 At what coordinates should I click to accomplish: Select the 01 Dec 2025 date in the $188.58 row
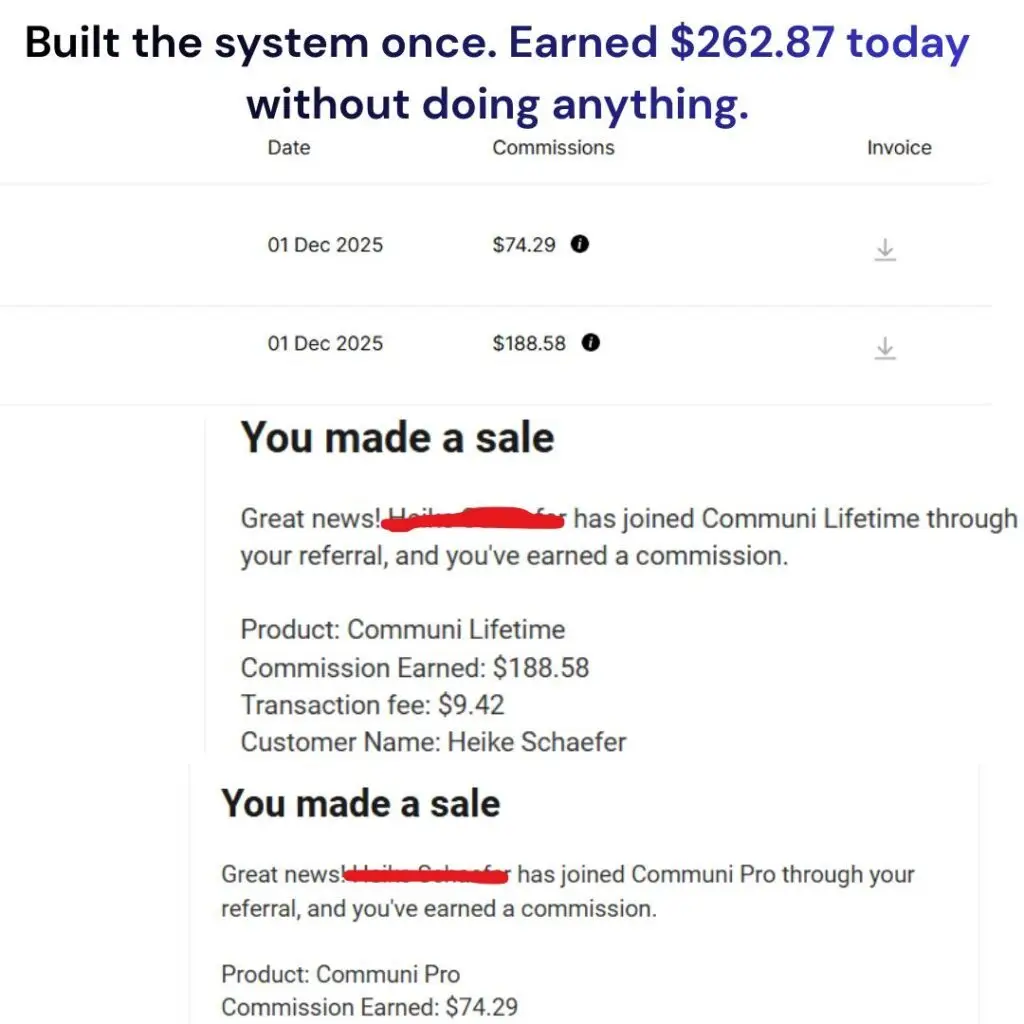(x=325, y=343)
